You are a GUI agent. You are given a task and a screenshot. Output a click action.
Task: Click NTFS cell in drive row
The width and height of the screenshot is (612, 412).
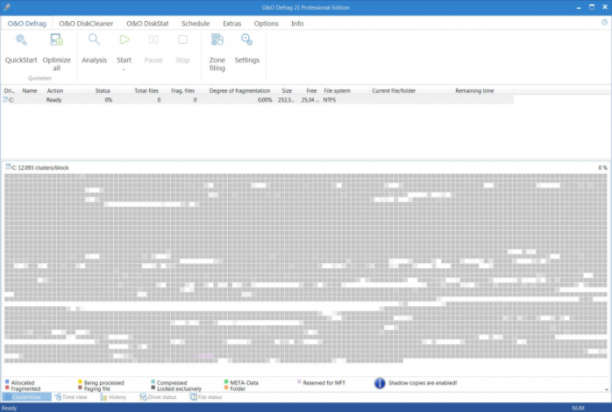pyautogui.click(x=329, y=100)
